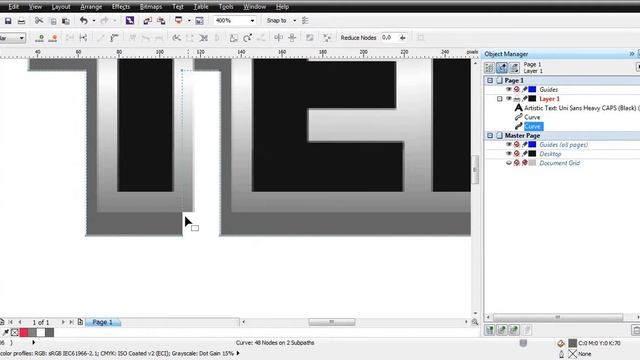Click the blue color swatch of Guides layer
640x360 pixels.
(x=532, y=89)
